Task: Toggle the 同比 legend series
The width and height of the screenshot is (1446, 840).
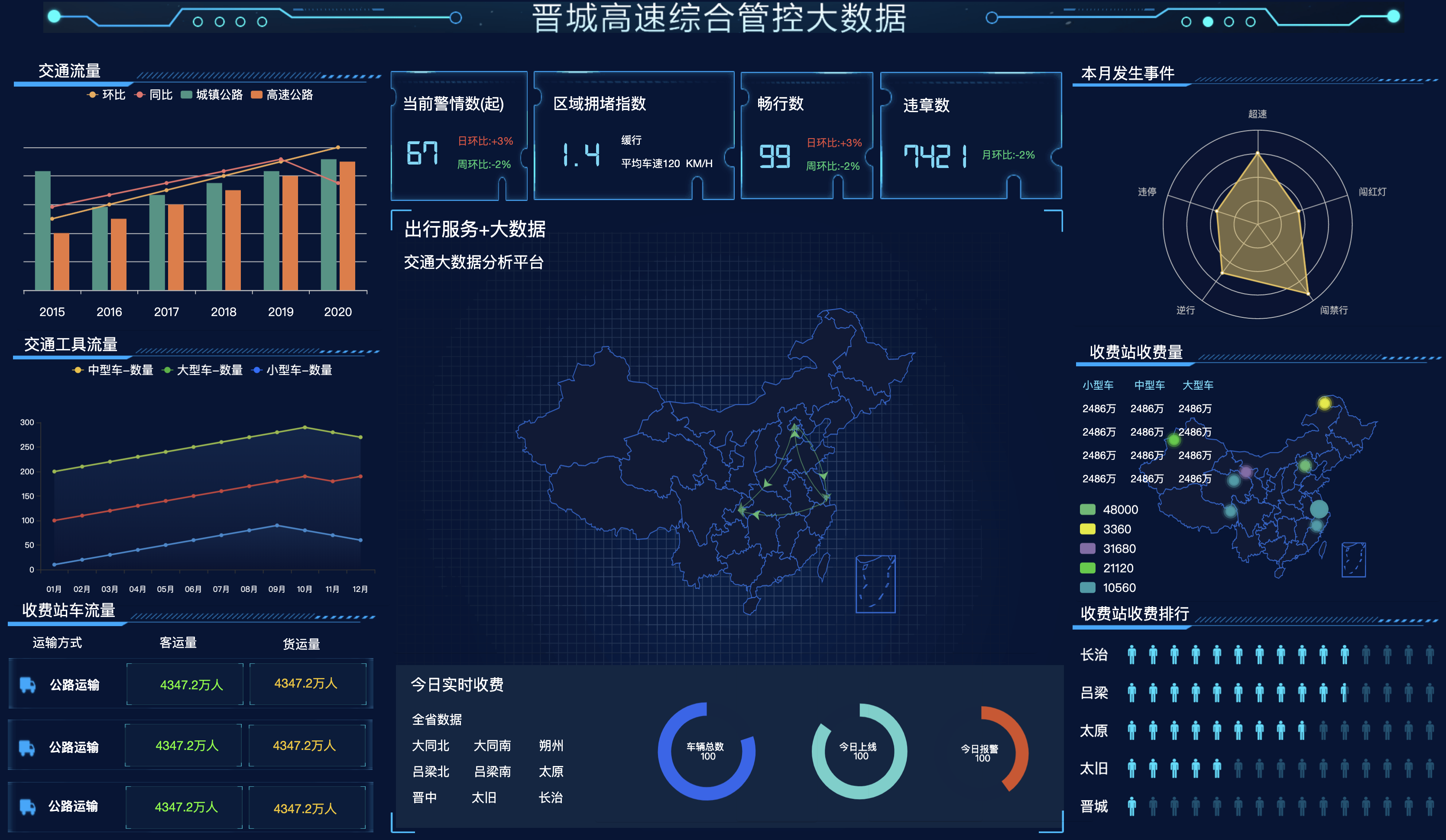Action: 153,94
